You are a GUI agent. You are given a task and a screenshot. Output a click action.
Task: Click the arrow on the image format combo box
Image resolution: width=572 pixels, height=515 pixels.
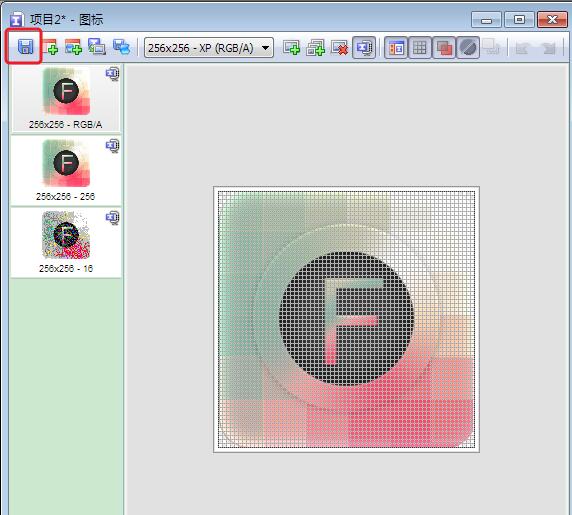(x=266, y=48)
